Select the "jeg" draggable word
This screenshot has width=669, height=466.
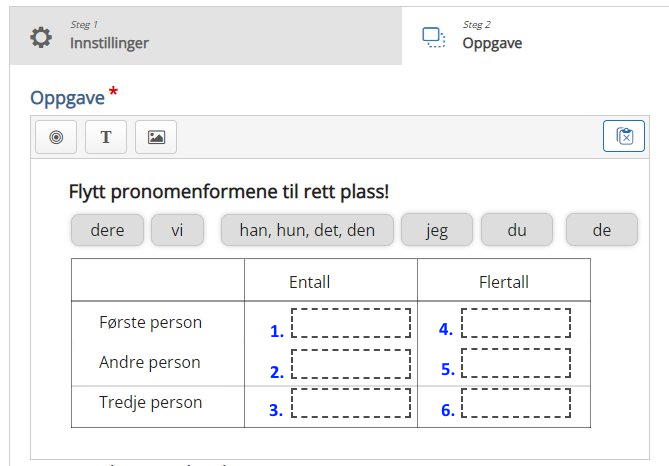coord(437,230)
